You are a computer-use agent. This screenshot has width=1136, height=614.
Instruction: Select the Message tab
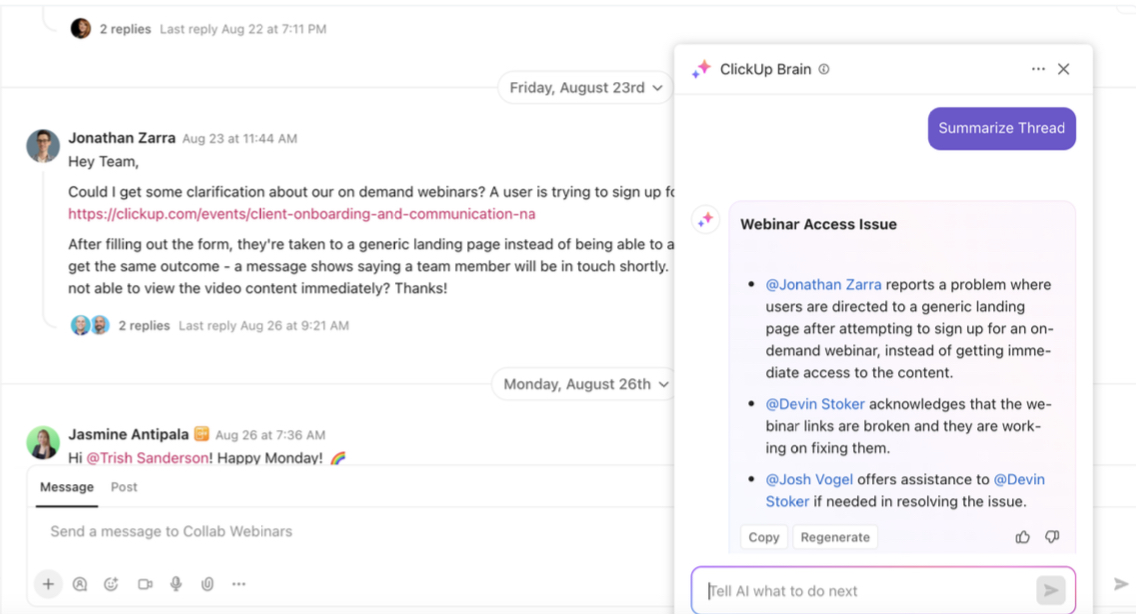(66, 487)
